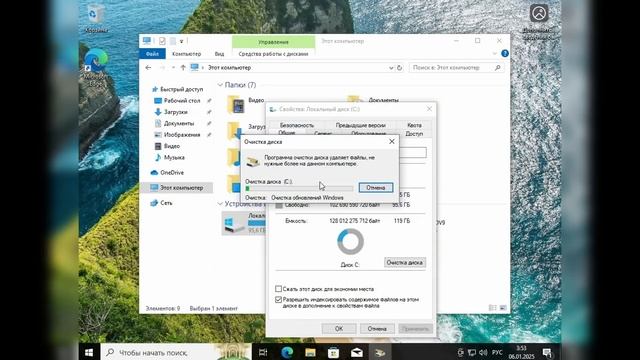Open Task View on the taskbar

[x=263, y=352]
